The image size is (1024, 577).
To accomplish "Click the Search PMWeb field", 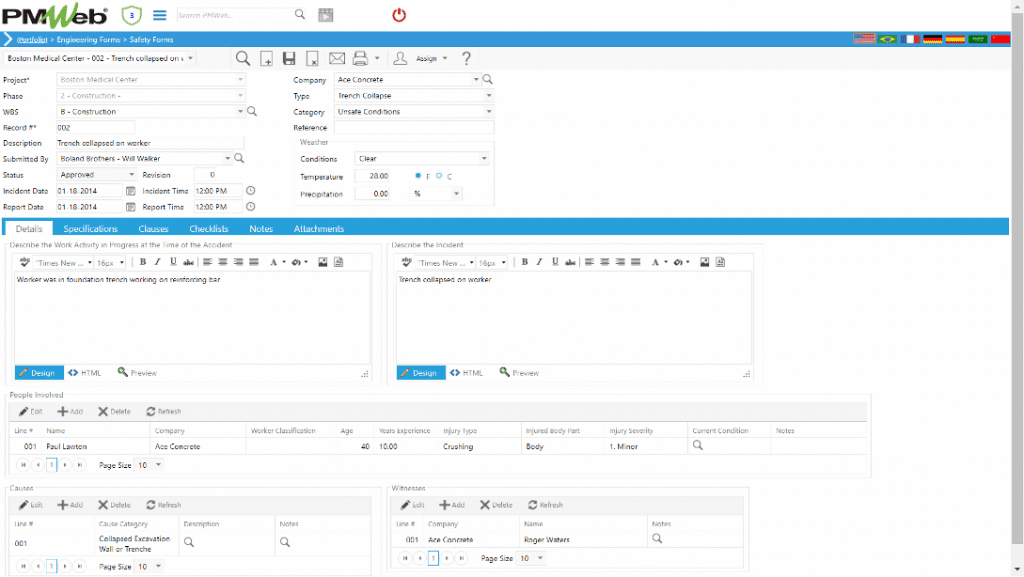I will 235,14.
